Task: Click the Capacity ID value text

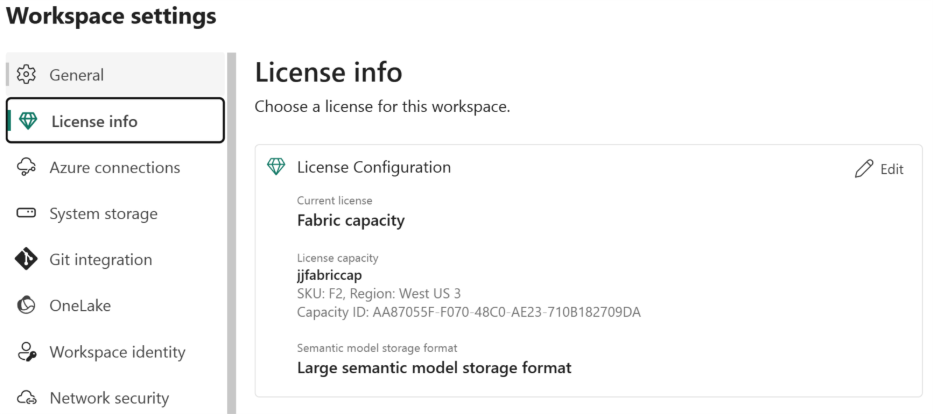Action: tap(469, 312)
